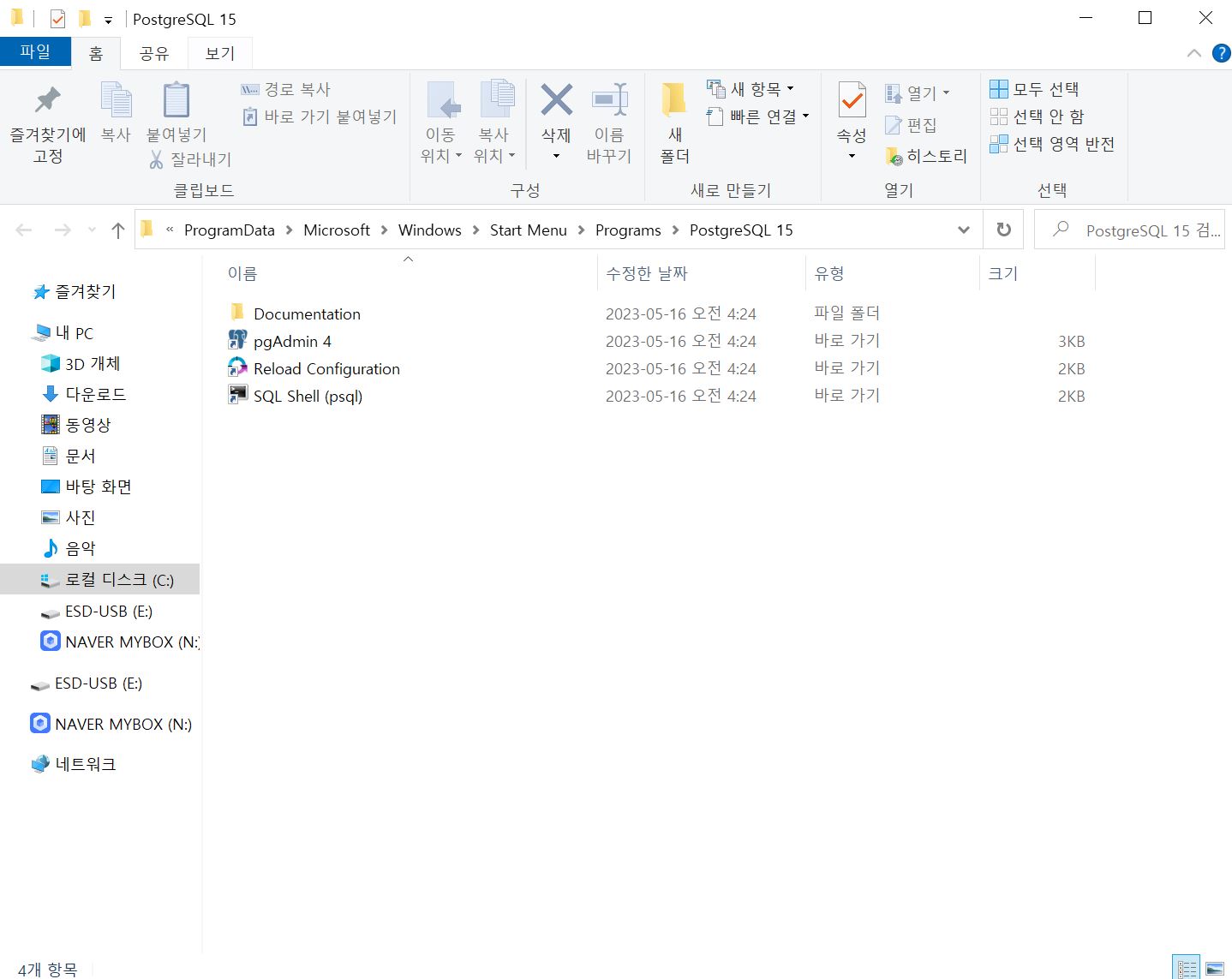
Task: Click the Properties (속성) checkmark icon
Action: coord(852,101)
